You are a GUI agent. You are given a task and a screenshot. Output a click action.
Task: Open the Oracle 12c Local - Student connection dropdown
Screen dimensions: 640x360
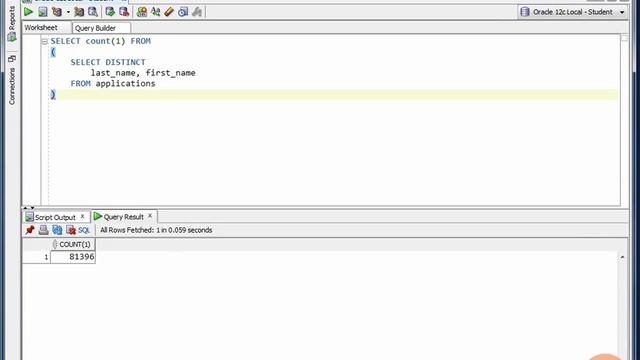[x=622, y=12]
